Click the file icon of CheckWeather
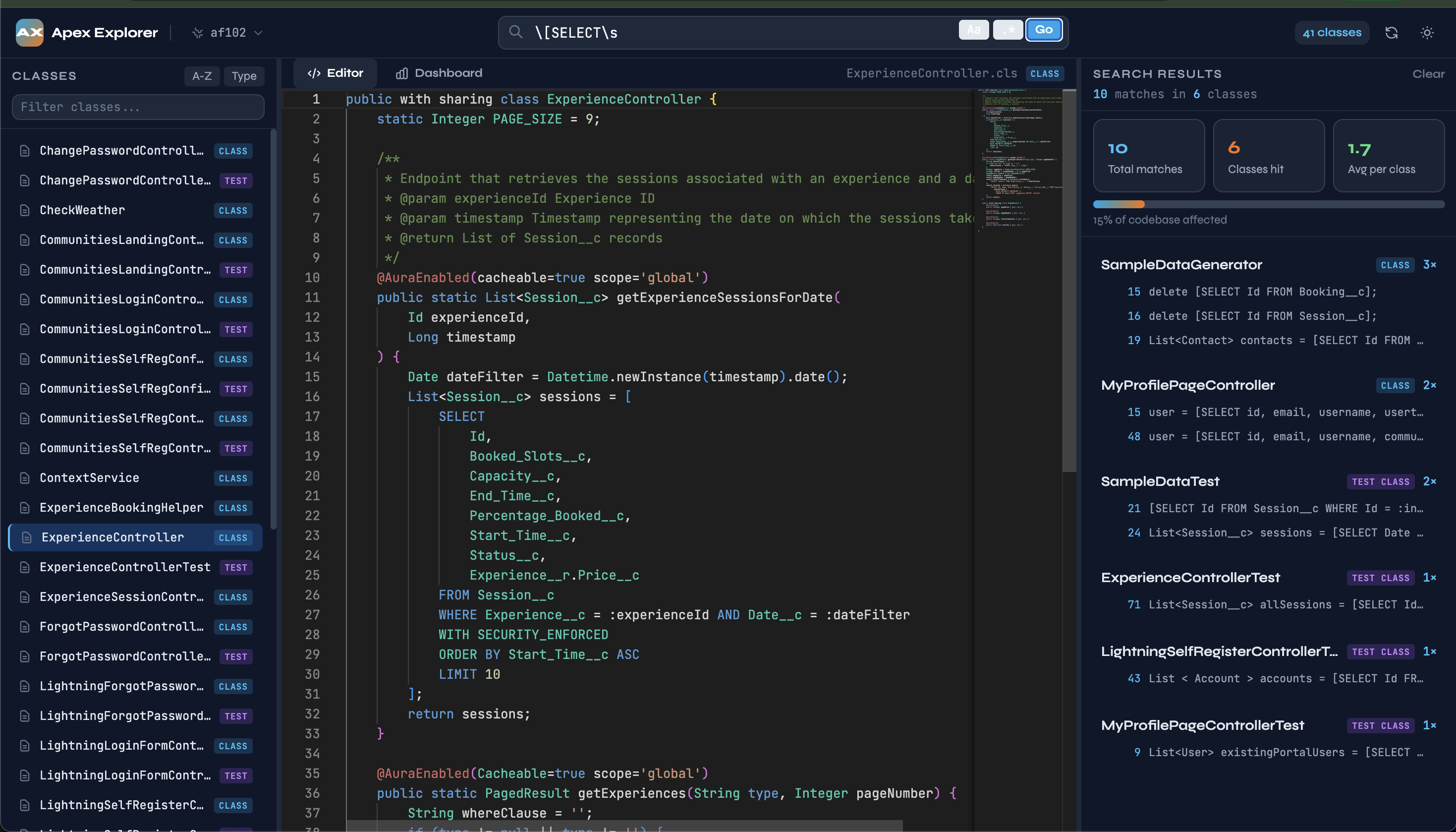This screenshot has width=1456, height=832. [x=25, y=210]
